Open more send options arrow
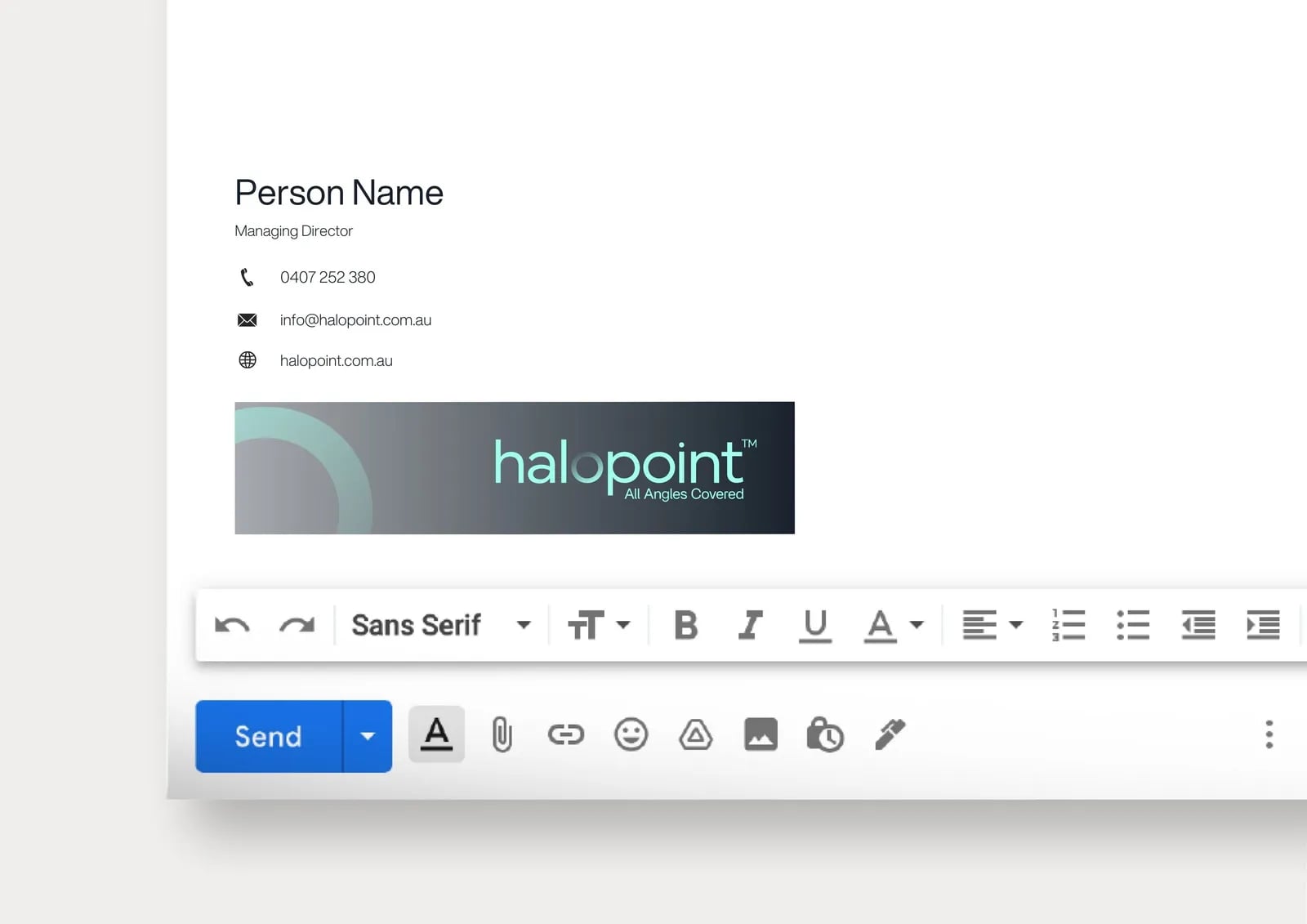The height and width of the screenshot is (924, 1307). (368, 736)
